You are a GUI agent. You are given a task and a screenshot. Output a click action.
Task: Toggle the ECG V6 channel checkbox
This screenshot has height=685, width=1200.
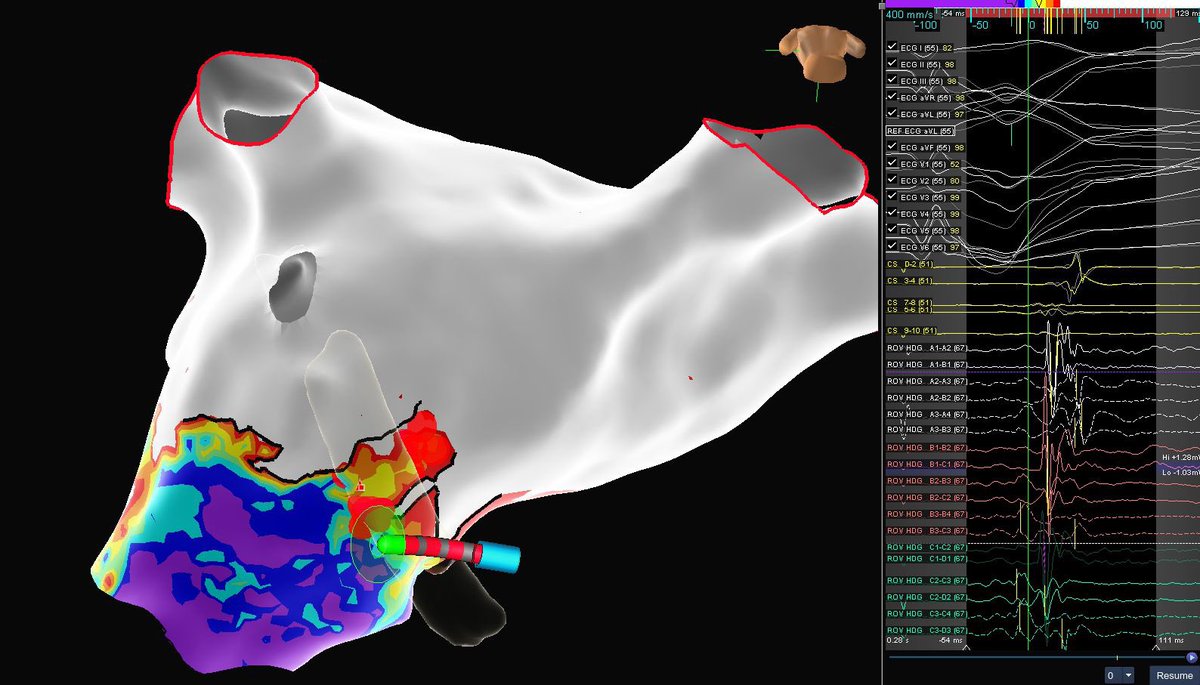click(893, 246)
